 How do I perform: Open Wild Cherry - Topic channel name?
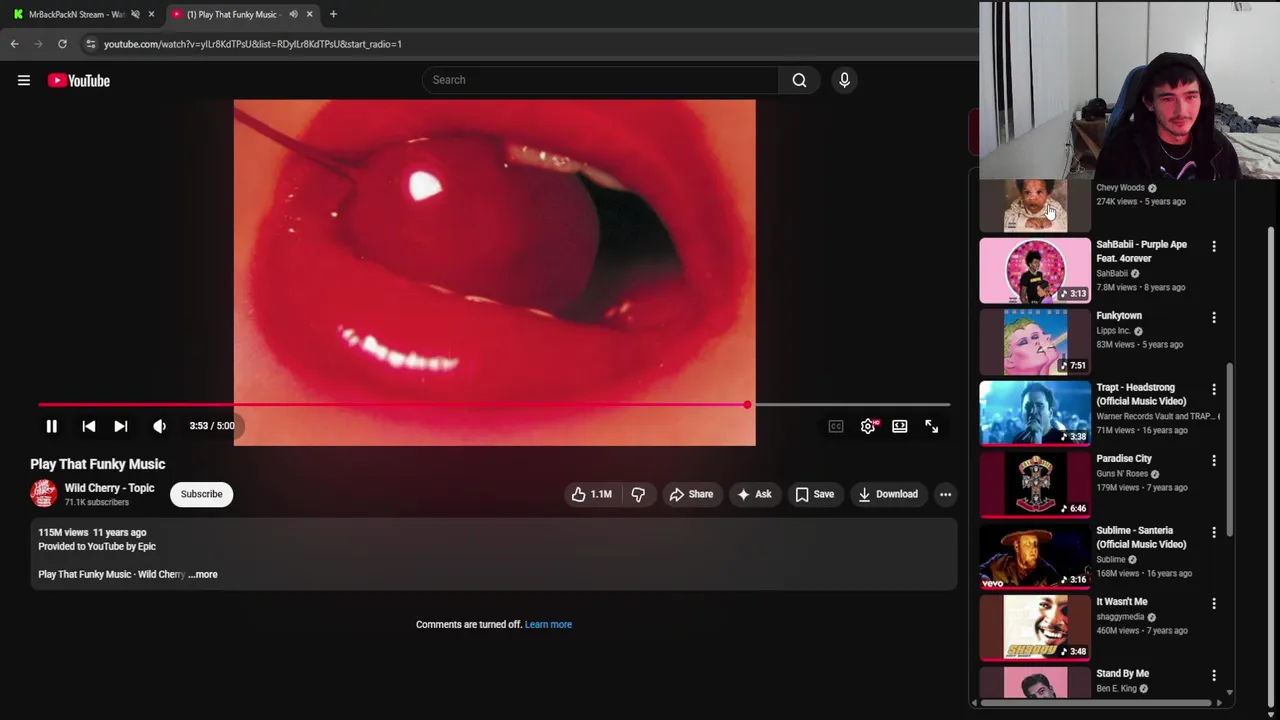[x=109, y=488]
